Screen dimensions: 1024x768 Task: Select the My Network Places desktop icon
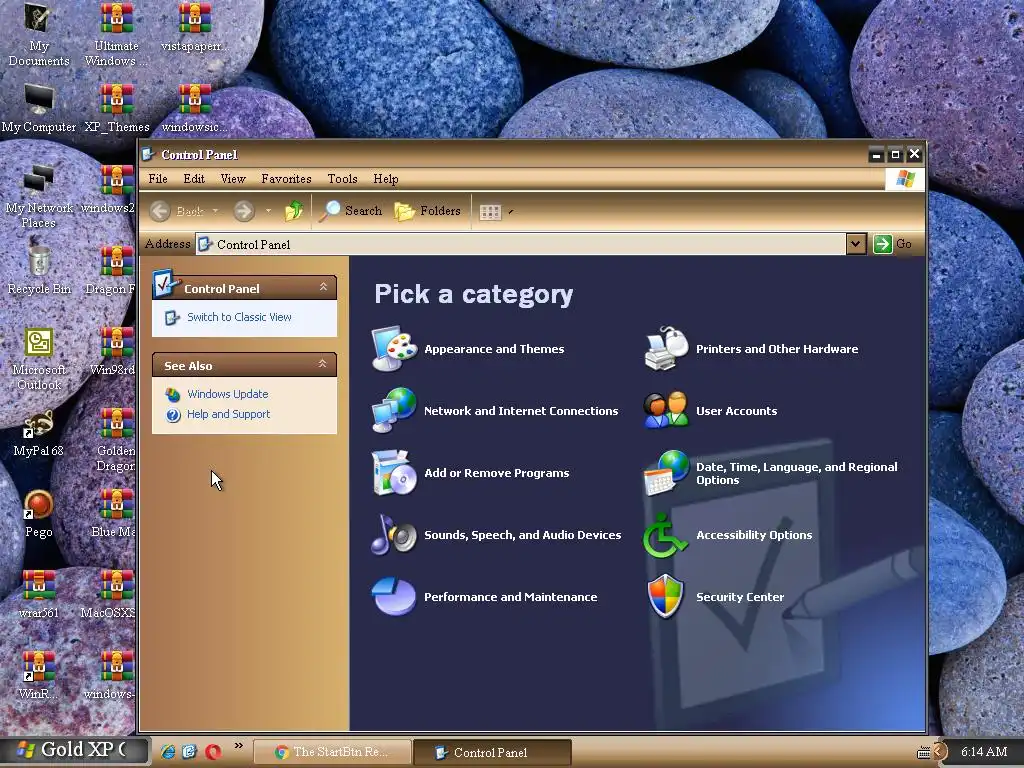[x=39, y=197]
